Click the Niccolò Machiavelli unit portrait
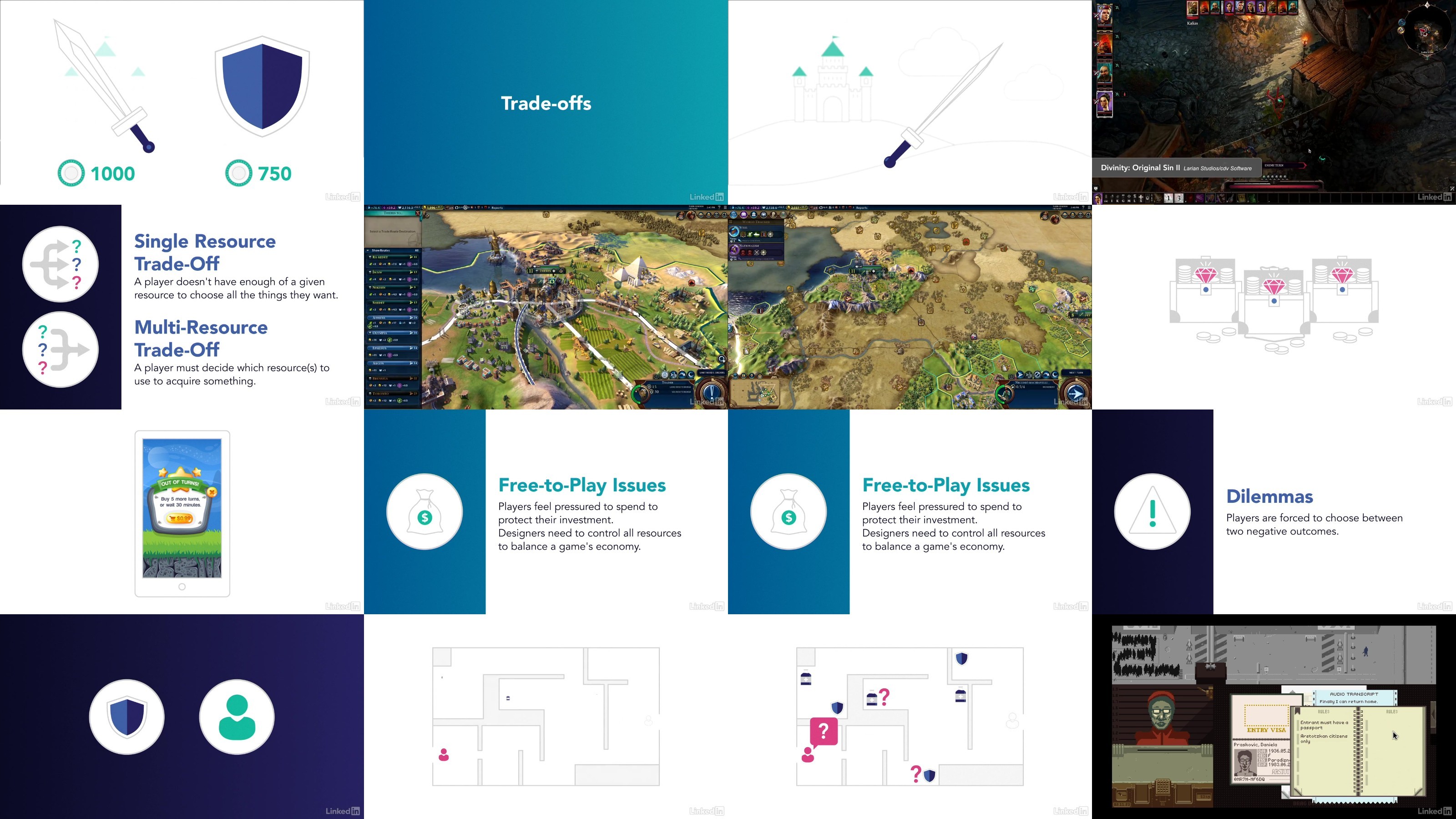This screenshot has width=1456, height=819. [1005, 394]
